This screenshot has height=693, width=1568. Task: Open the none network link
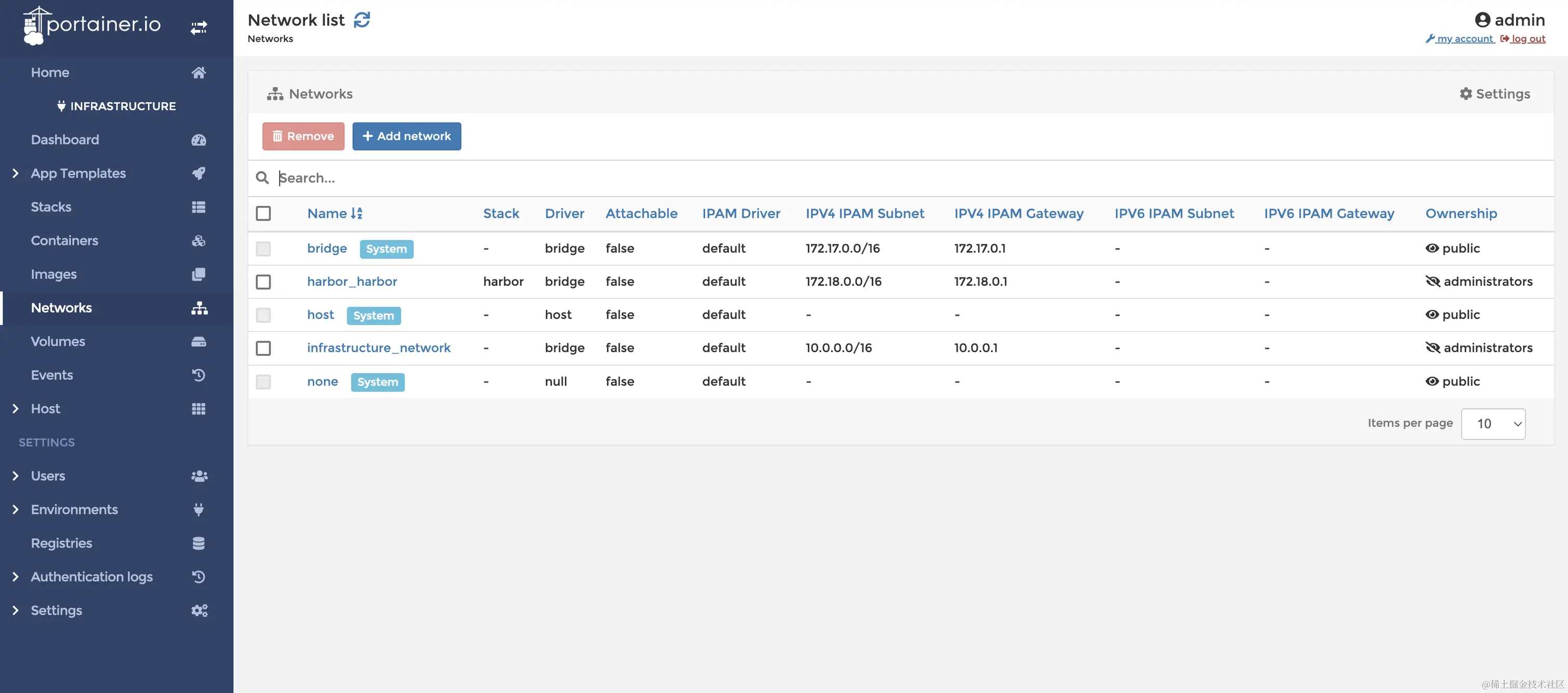click(322, 382)
